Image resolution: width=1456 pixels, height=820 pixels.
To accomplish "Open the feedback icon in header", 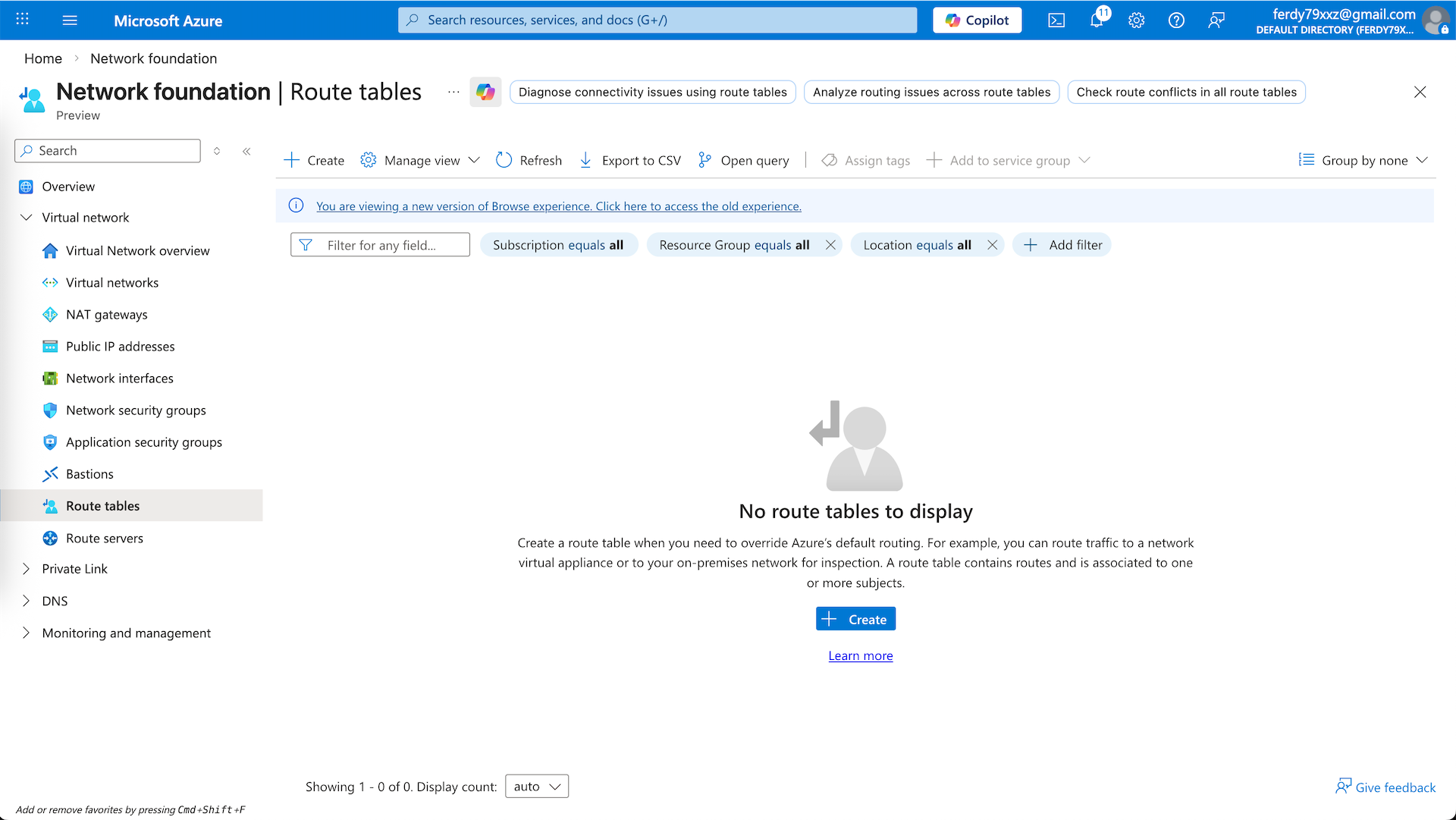I will click(1216, 20).
